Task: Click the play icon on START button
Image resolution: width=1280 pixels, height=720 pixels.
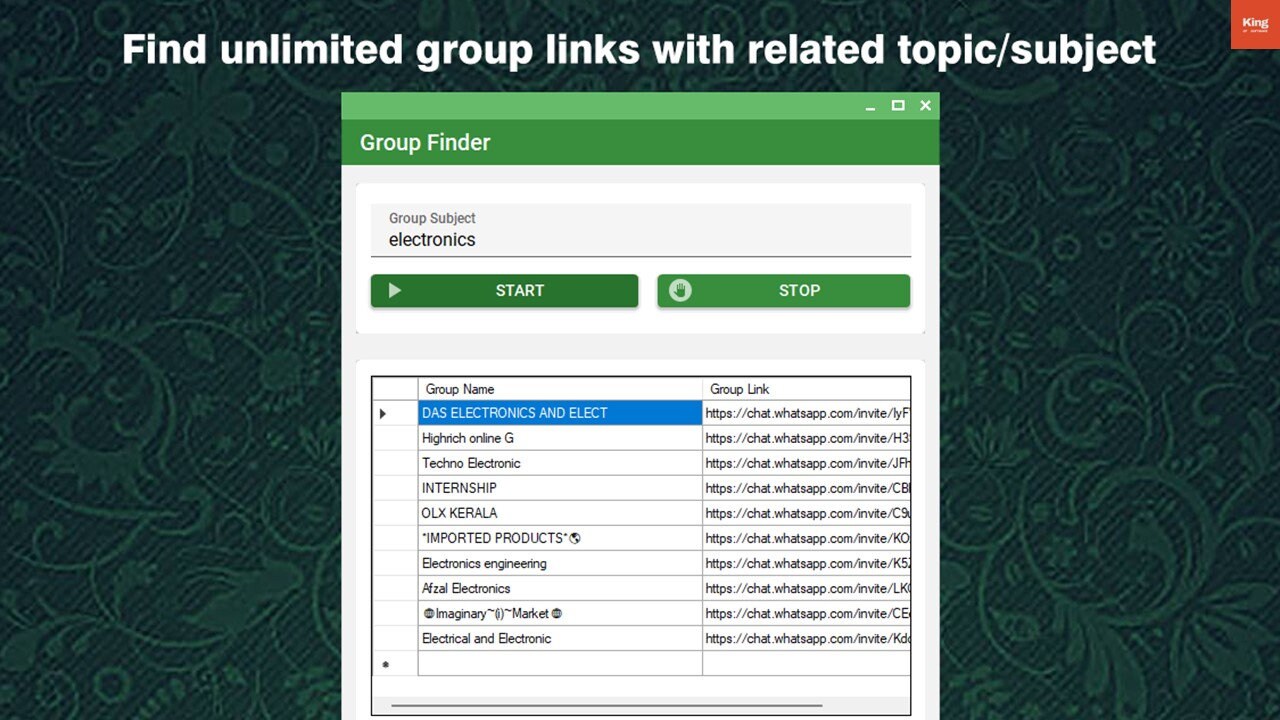Action: pyautogui.click(x=395, y=291)
